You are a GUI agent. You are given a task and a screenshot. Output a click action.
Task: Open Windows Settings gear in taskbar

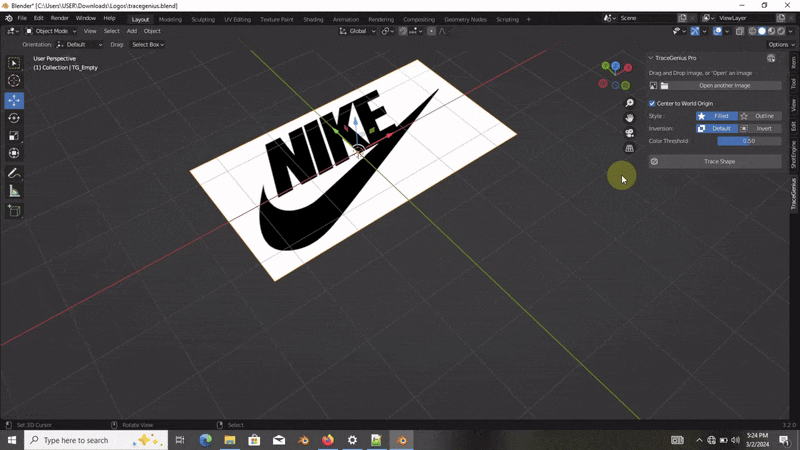pos(352,440)
